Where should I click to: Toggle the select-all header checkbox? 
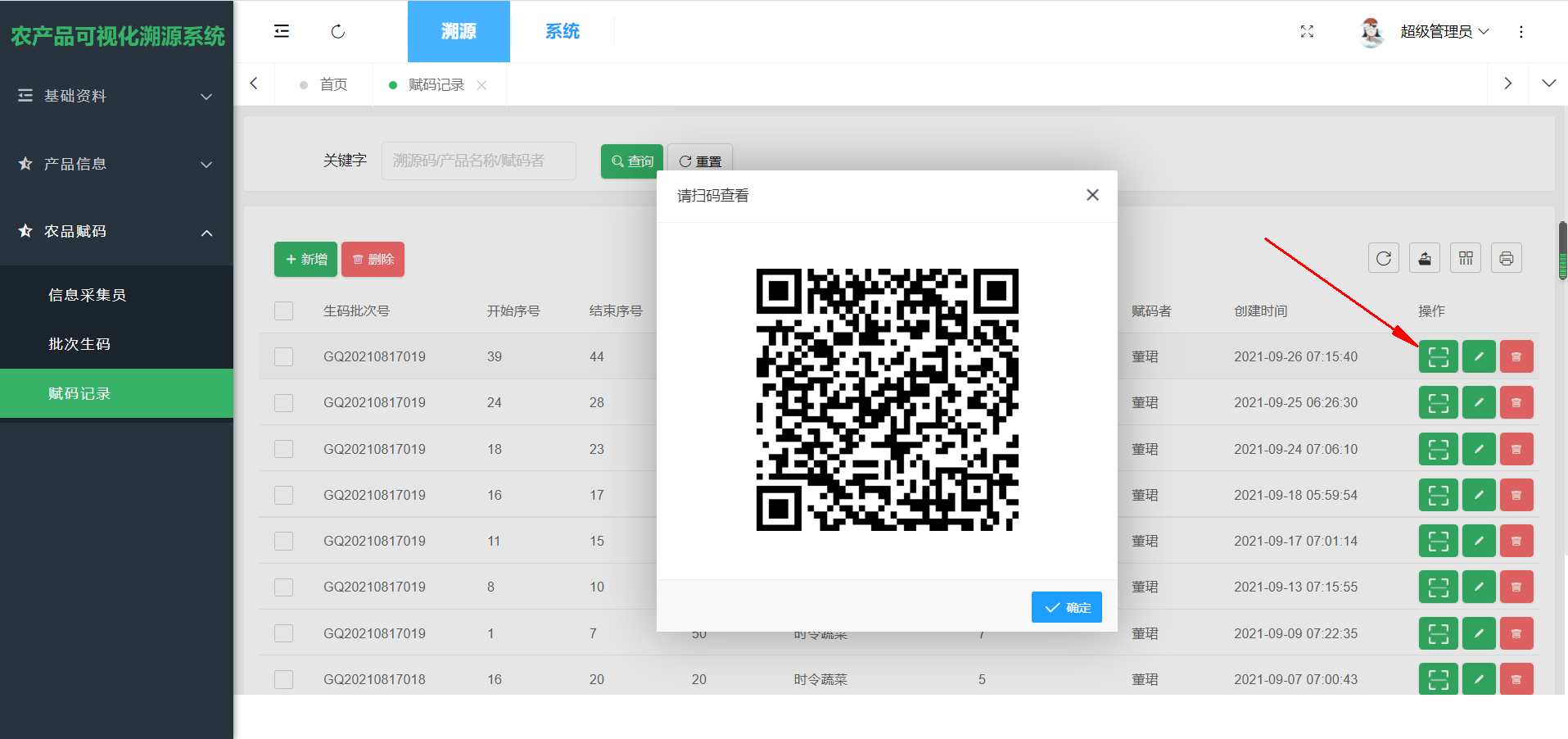click(x=283, y=311)
